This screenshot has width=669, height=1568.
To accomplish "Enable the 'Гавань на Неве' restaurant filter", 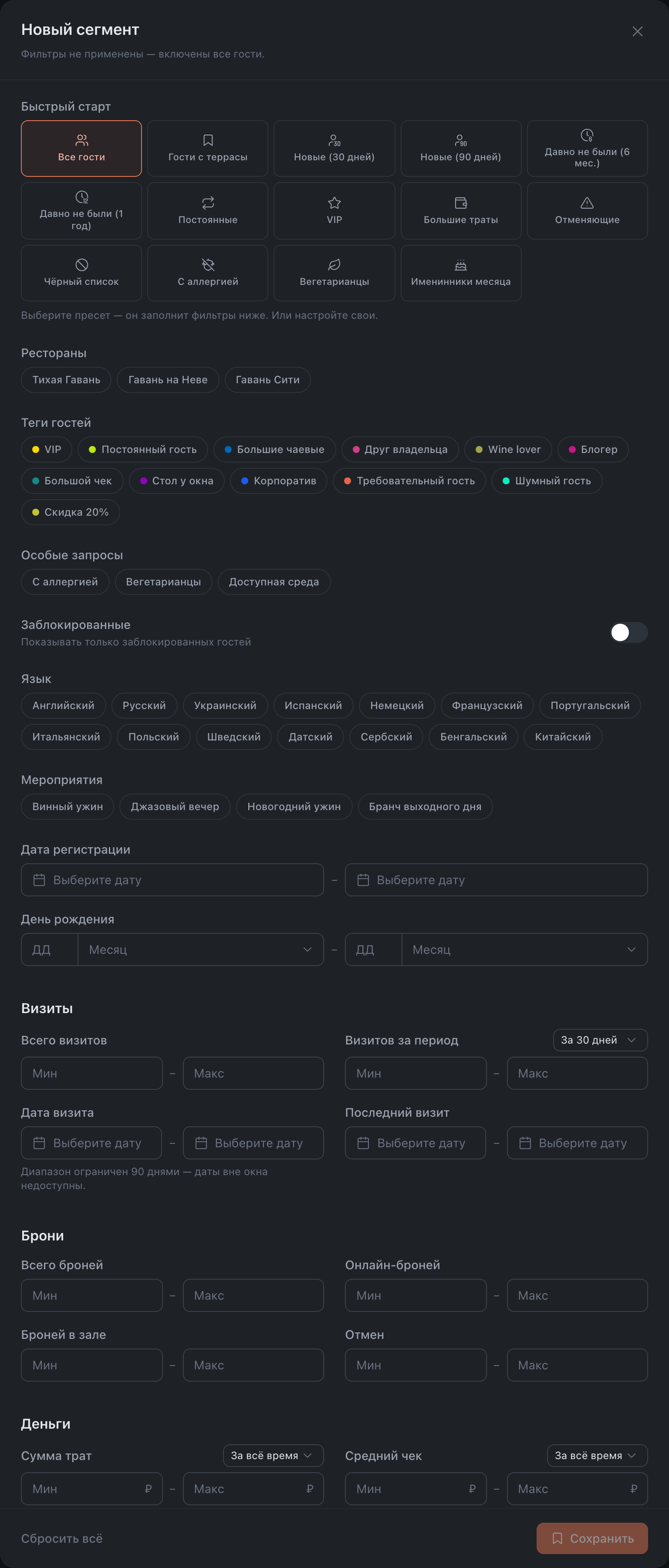I will pos(168,380).
